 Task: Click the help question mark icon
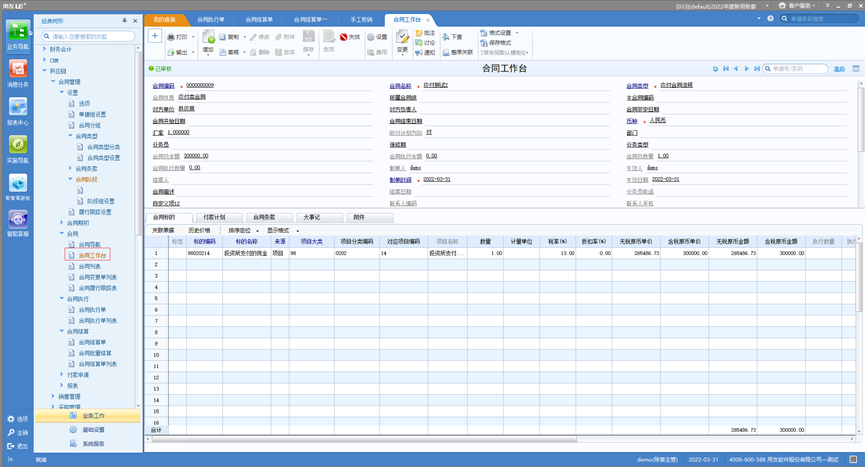point(771,19)
